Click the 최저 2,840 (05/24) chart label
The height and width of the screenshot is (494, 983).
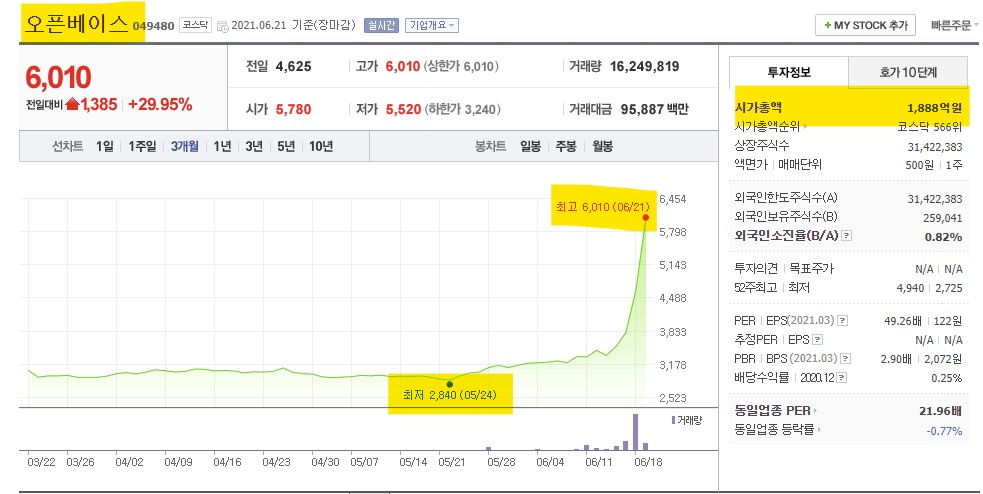449,396
